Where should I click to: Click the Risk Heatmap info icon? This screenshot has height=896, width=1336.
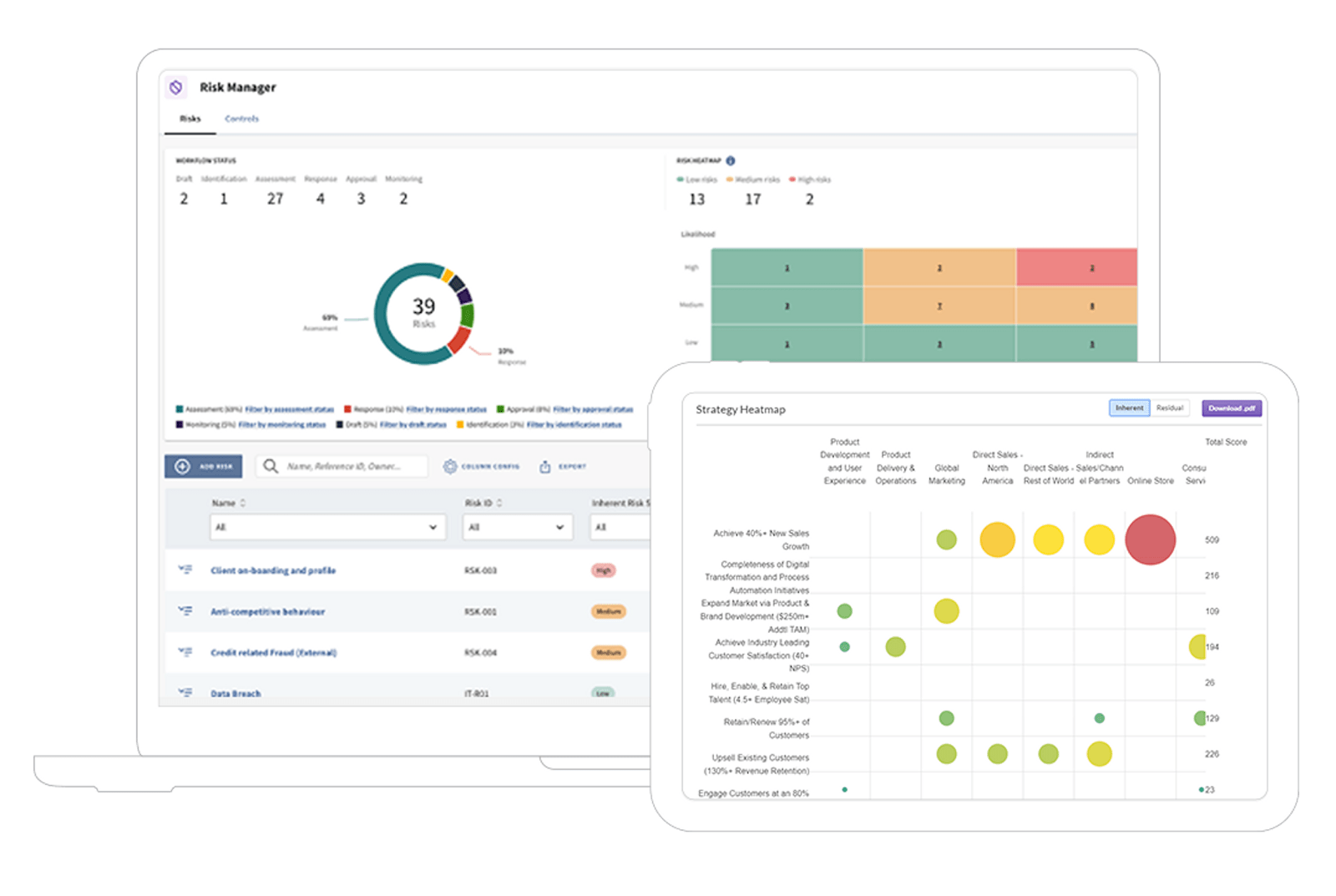point(732,159)
